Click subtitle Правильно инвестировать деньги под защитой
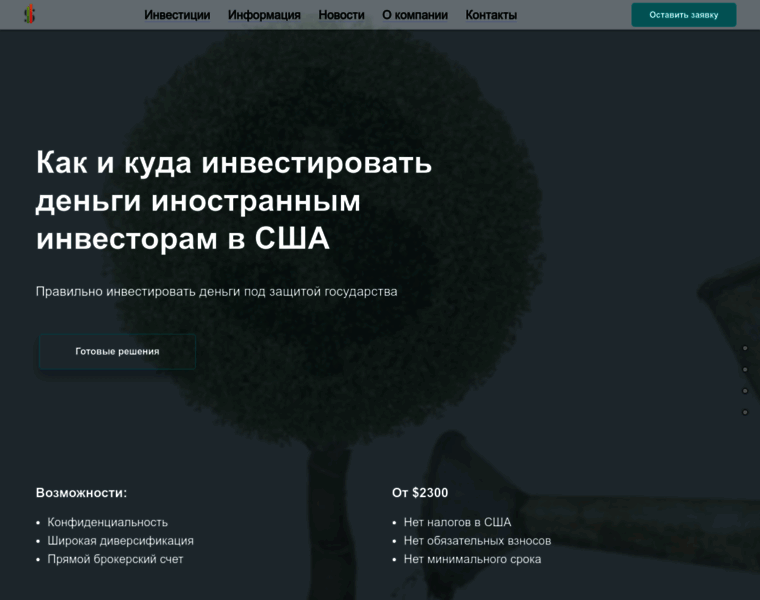The height and width of the screenshot is (600, 760). [x=216, y=291]
